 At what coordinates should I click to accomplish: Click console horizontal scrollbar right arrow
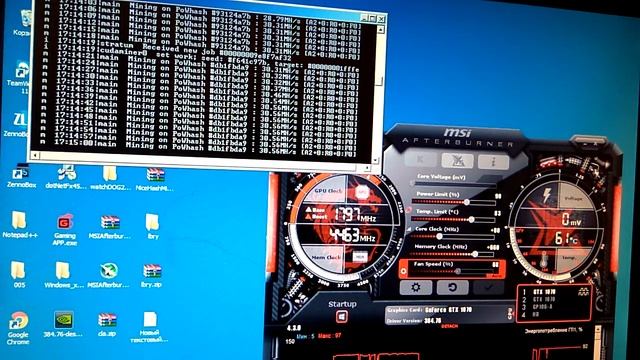pos(367,168)
